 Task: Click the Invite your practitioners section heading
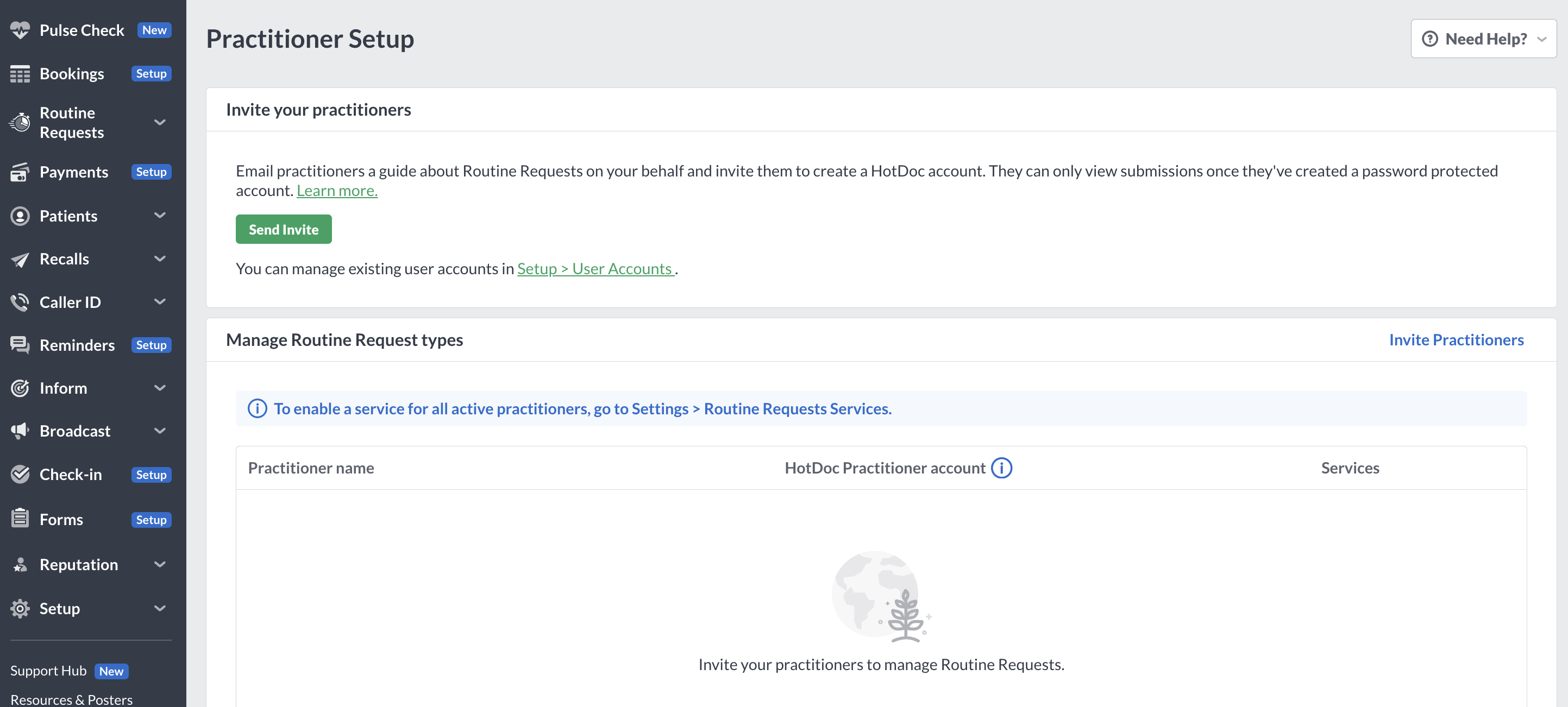click(x=318, y=110)
